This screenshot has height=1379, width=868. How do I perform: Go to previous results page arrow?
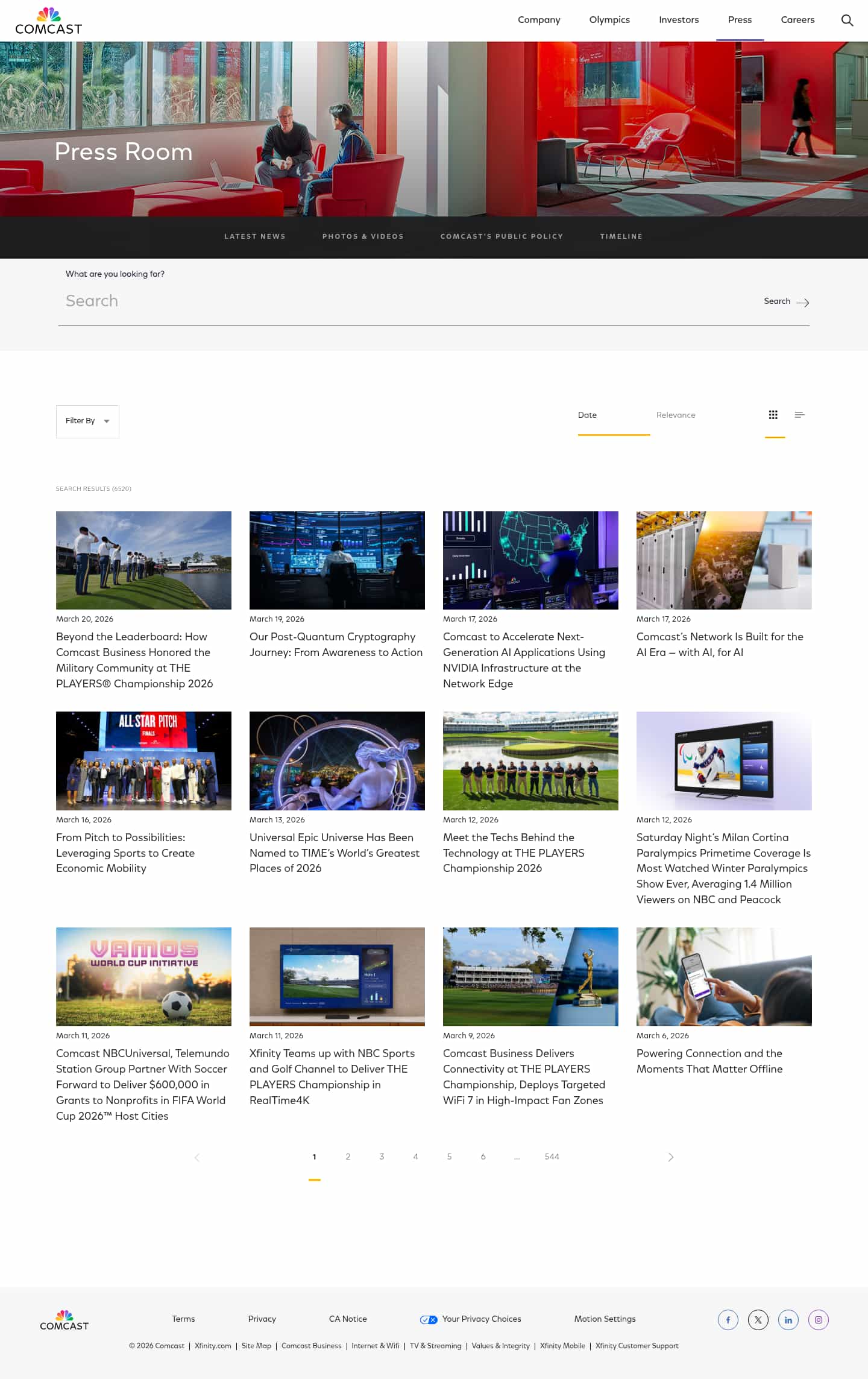(x=197, y=1157)
